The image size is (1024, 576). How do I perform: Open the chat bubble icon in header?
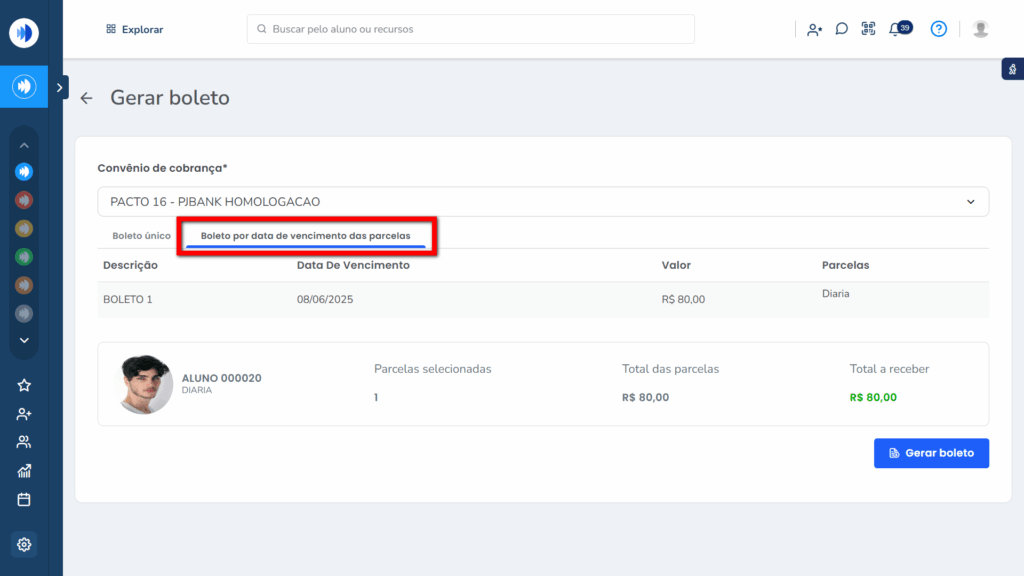pos(841,29)
